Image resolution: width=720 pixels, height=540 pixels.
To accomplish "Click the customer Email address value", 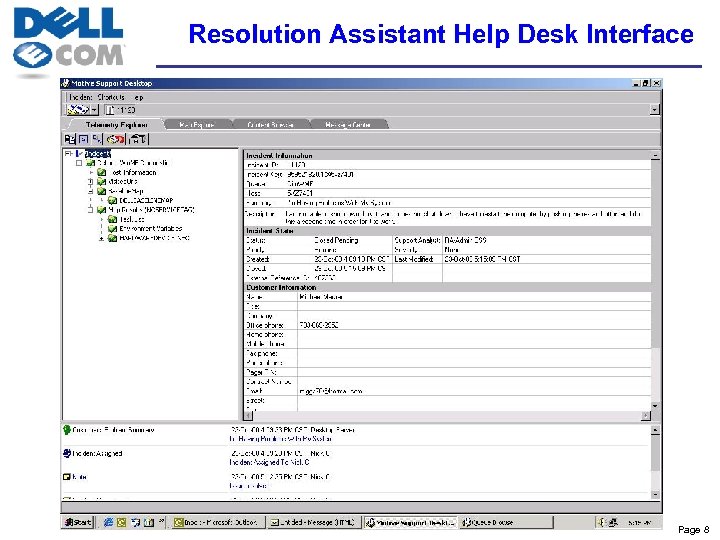I will coord(331,391).
